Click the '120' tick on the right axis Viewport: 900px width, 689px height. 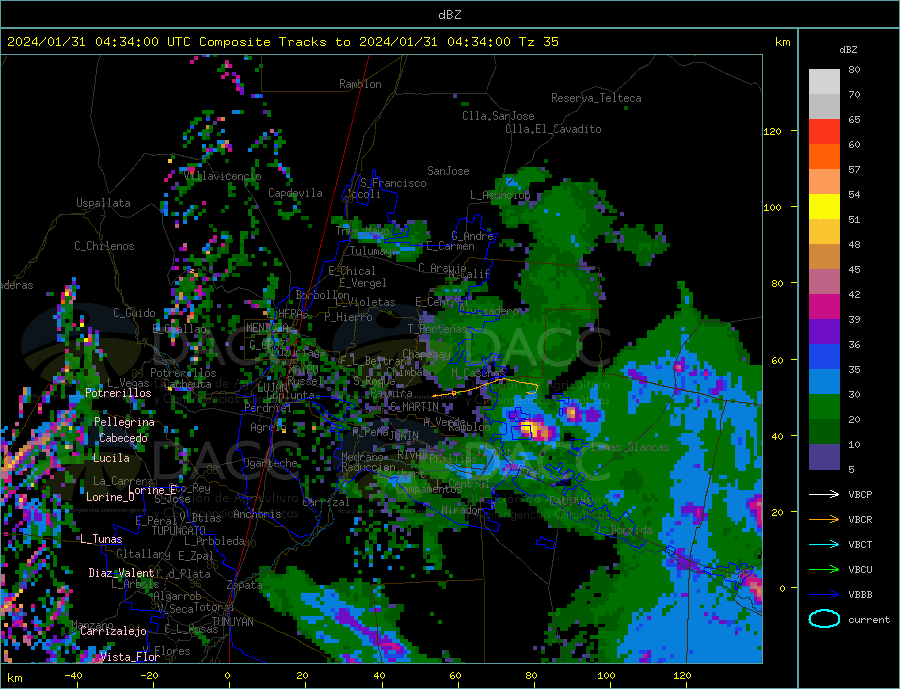[x=772, y=131]
